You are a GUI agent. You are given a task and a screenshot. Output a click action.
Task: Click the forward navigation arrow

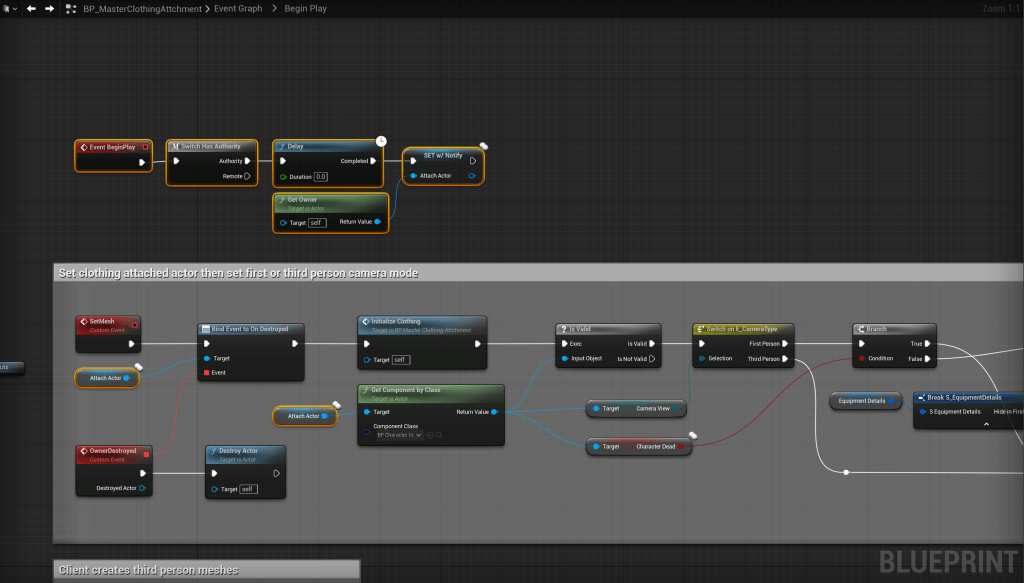[49, 8]
